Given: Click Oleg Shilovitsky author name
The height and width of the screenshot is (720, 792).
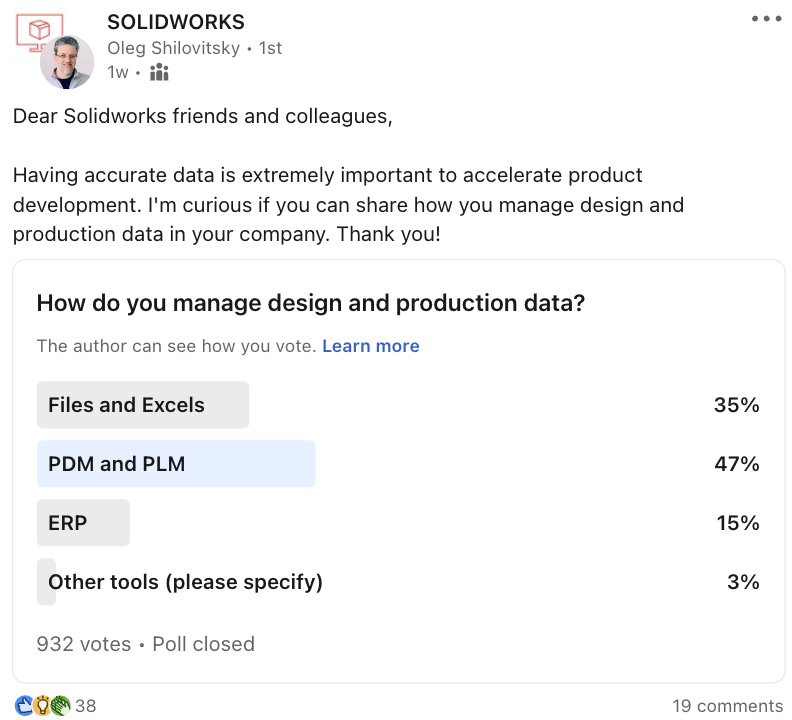Looking at the screenshot, I should click(x=180, y=47).
